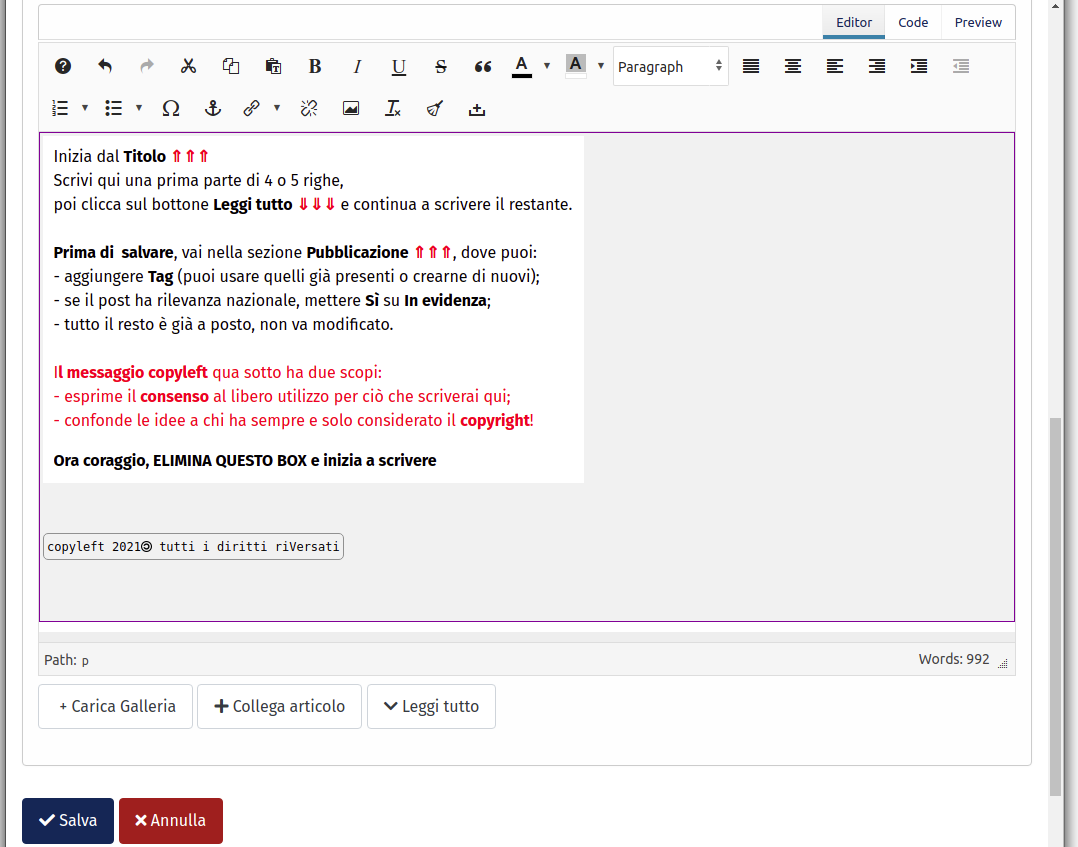The image size is (1078, 847).
Task: Cut selection with scissors icon
Action: click(x=188, y=67)
